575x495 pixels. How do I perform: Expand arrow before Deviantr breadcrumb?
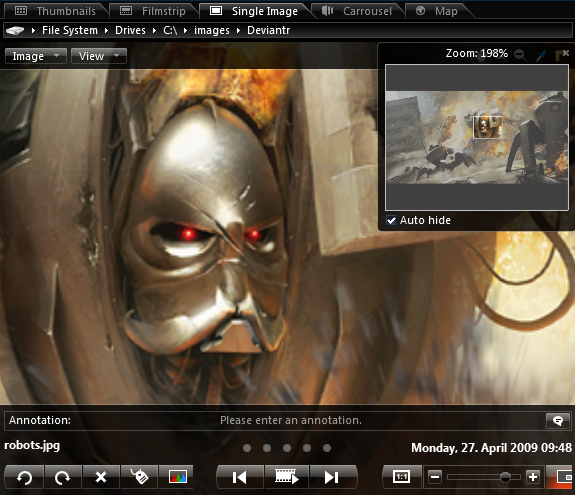pos(238,30)
